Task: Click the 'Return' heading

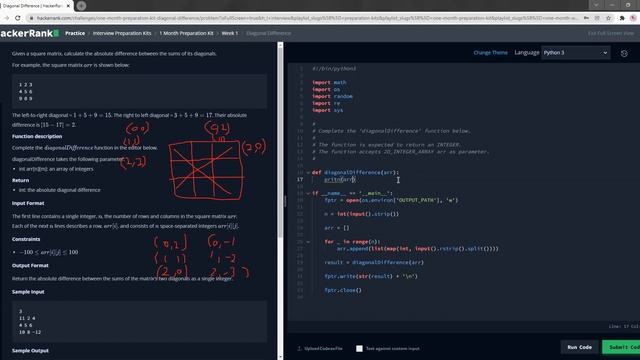Action: (20, 180)
